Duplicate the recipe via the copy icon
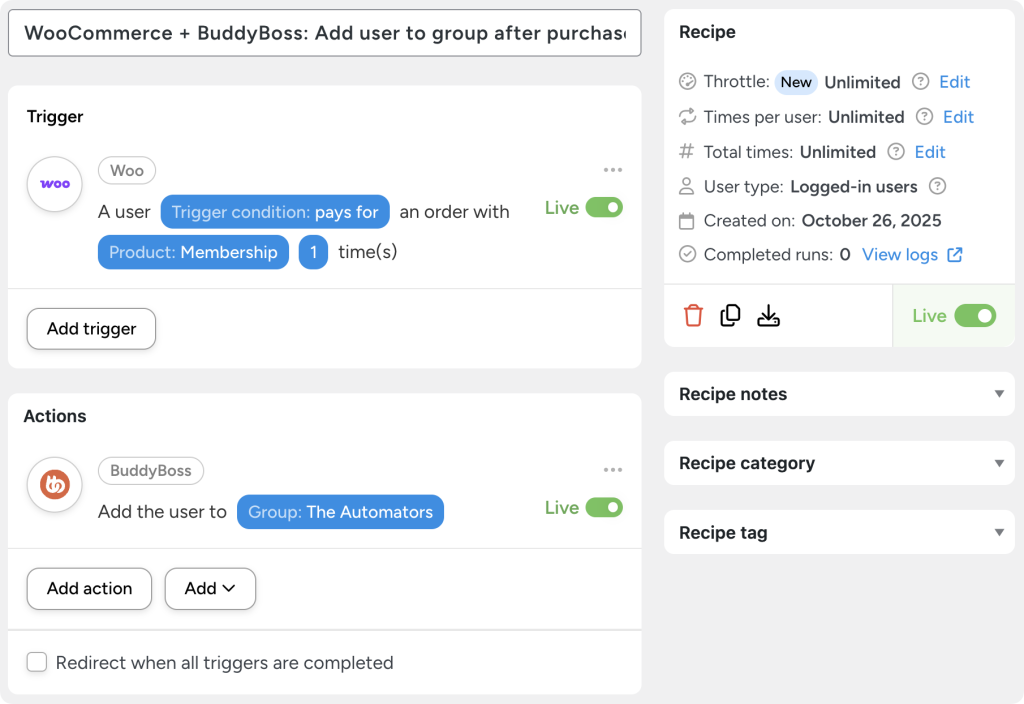The image size is (1024, 704). [x=731, y=315]
